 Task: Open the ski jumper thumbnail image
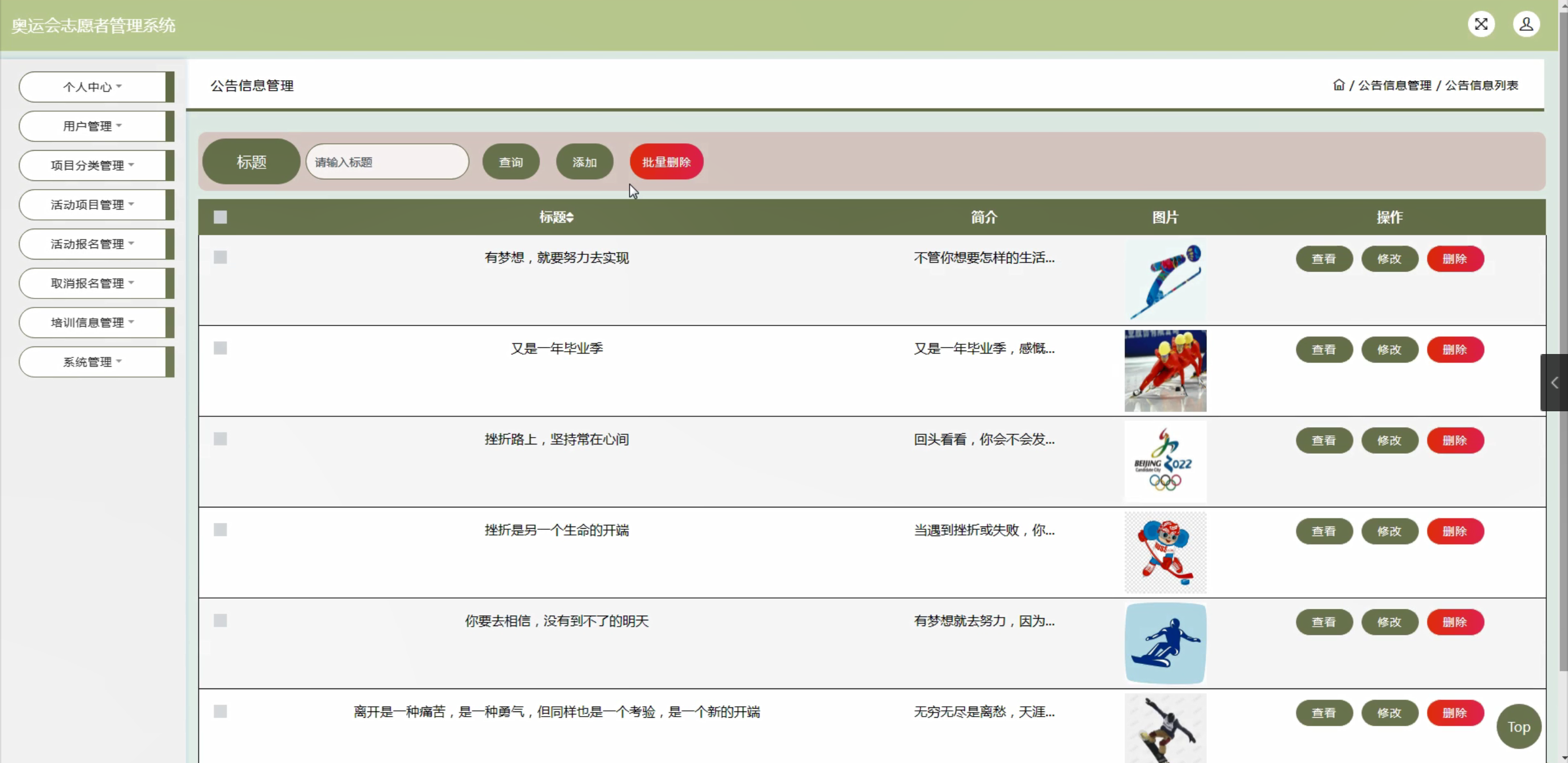(x=1165, y=281)
